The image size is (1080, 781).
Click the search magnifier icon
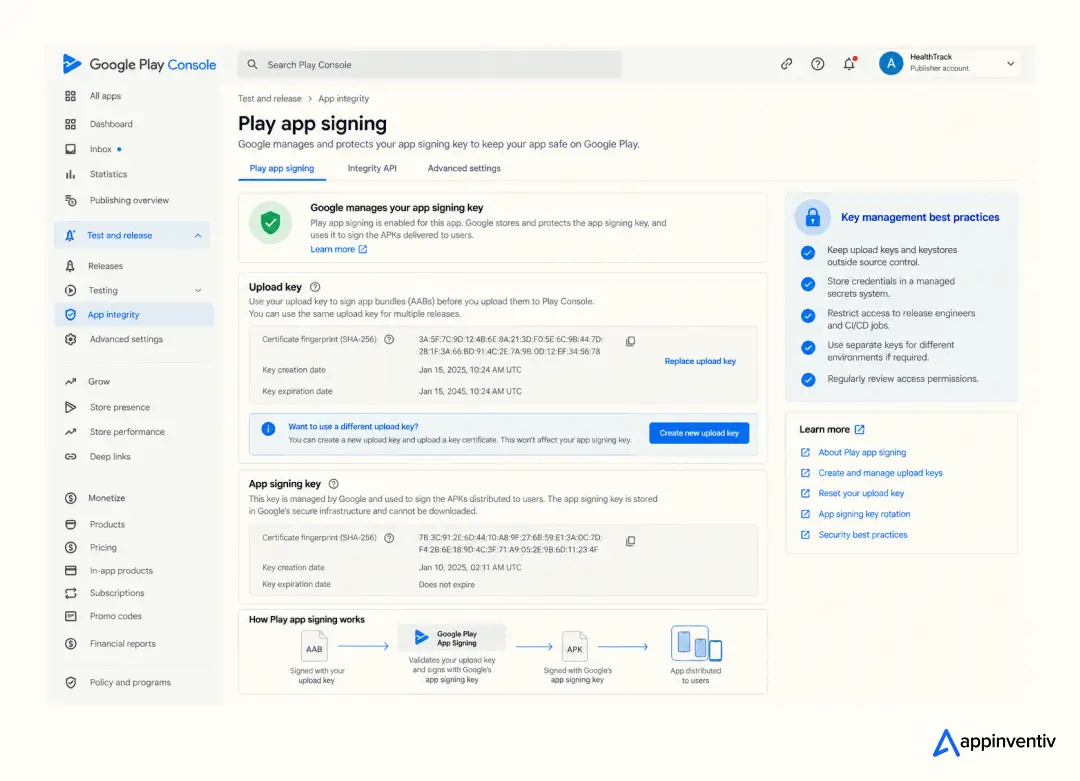[x=253, y=64]
